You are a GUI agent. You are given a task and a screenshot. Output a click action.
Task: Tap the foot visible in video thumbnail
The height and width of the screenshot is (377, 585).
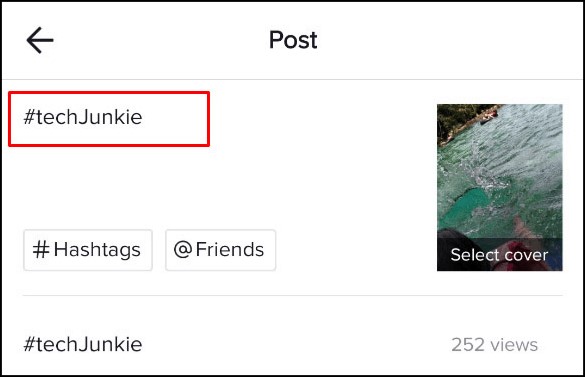pyautogui.click(x=524, y=228)
